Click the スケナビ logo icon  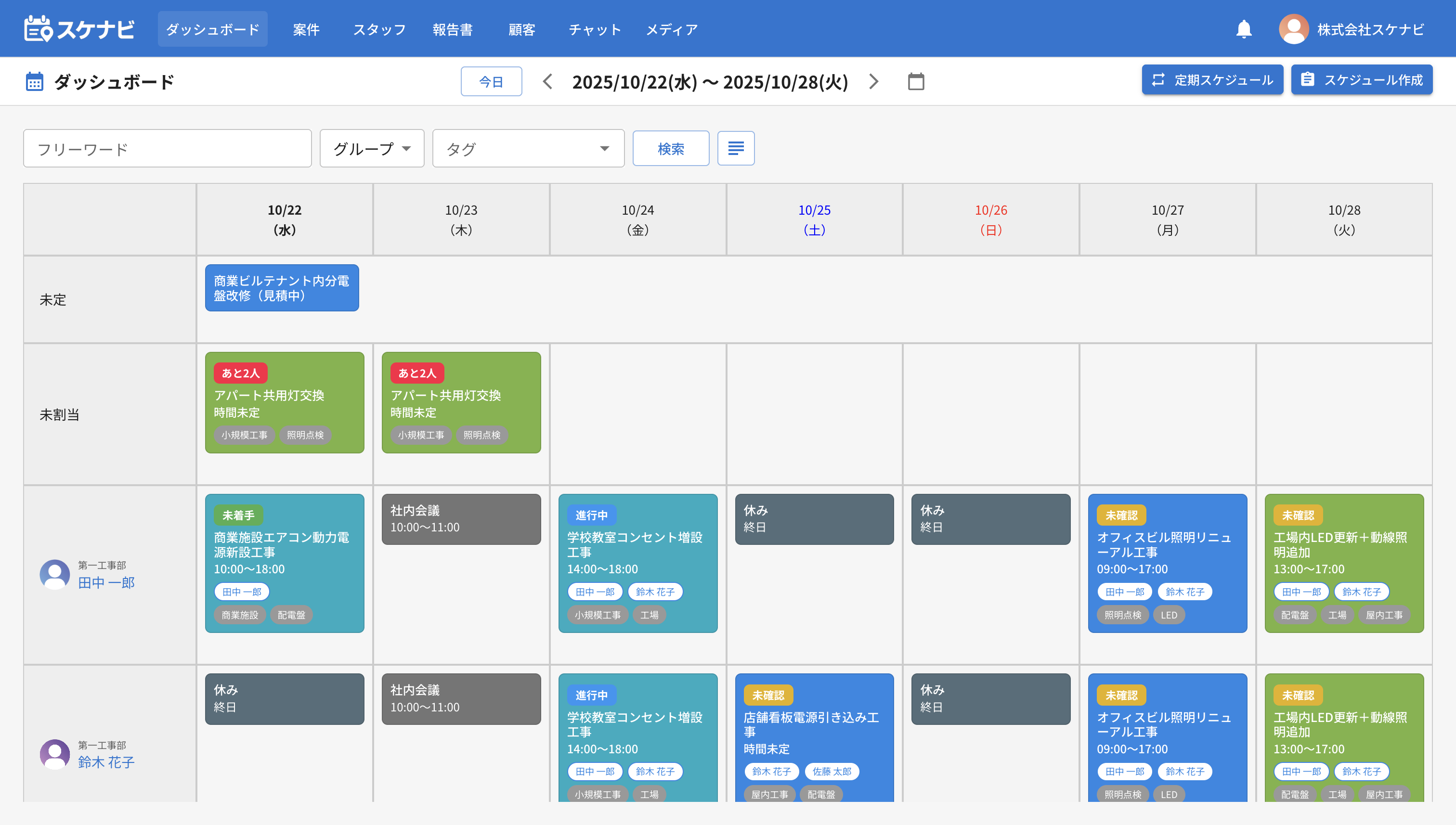pyautogui.click(x=39, y=29)
